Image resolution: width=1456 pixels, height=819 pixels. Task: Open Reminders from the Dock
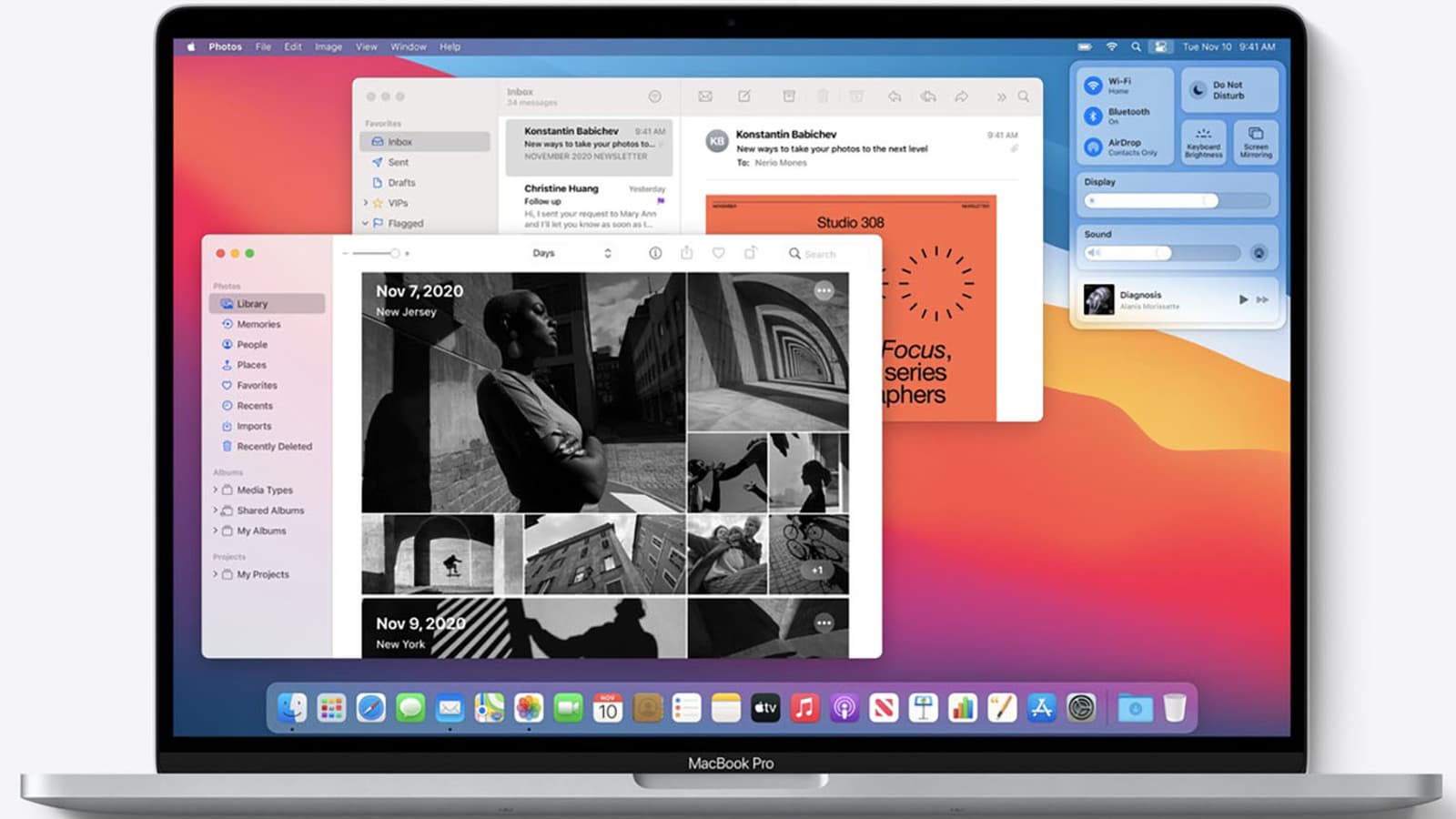(686, 707)
